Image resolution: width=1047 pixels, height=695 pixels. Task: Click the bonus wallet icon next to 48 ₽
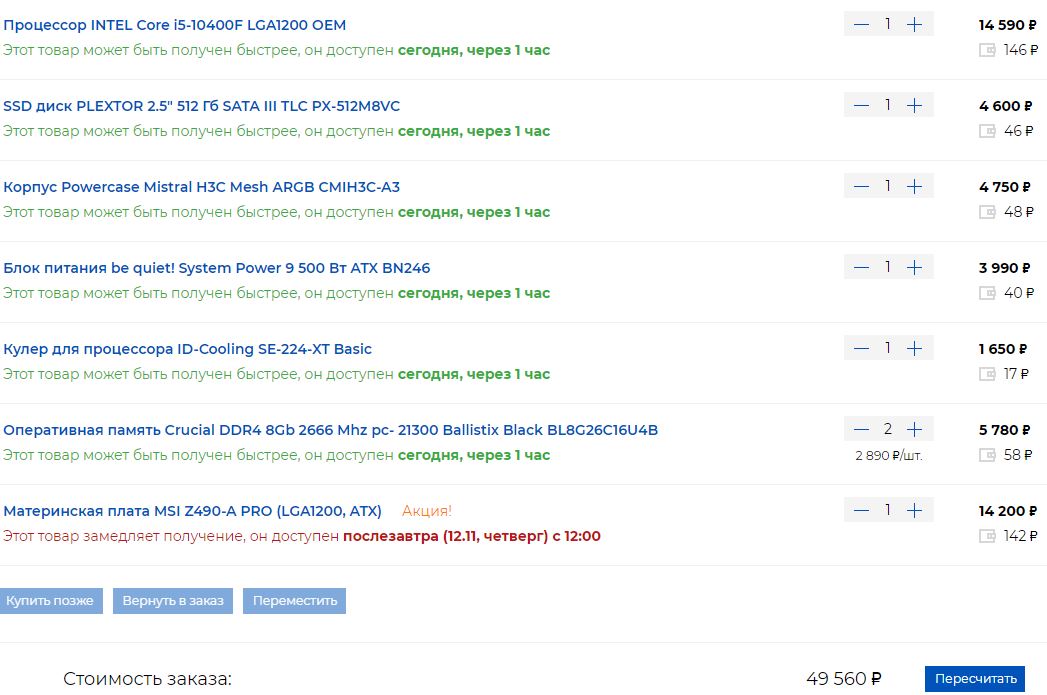pyautogui.click(x=987, y=212)
